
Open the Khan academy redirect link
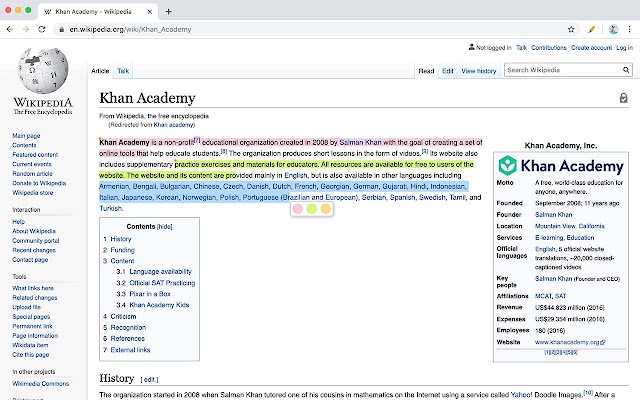tap(173, 125)
